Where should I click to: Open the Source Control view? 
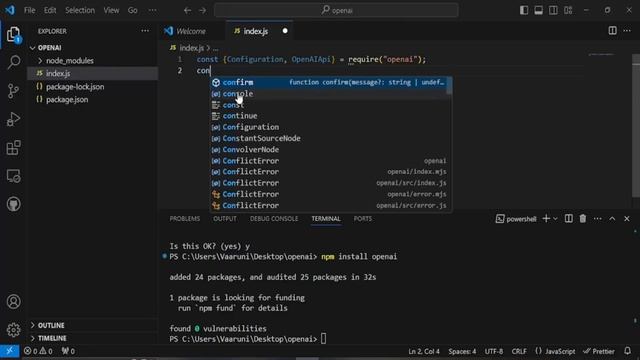tap(13, 91)
